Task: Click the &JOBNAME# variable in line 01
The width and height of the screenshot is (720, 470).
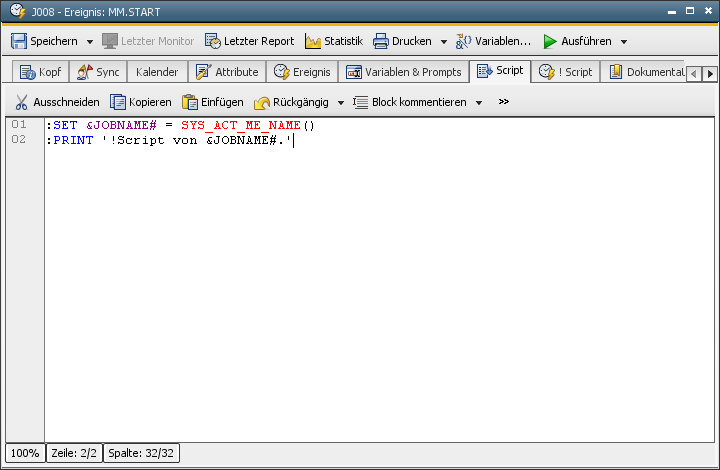Action: (122, 125)
